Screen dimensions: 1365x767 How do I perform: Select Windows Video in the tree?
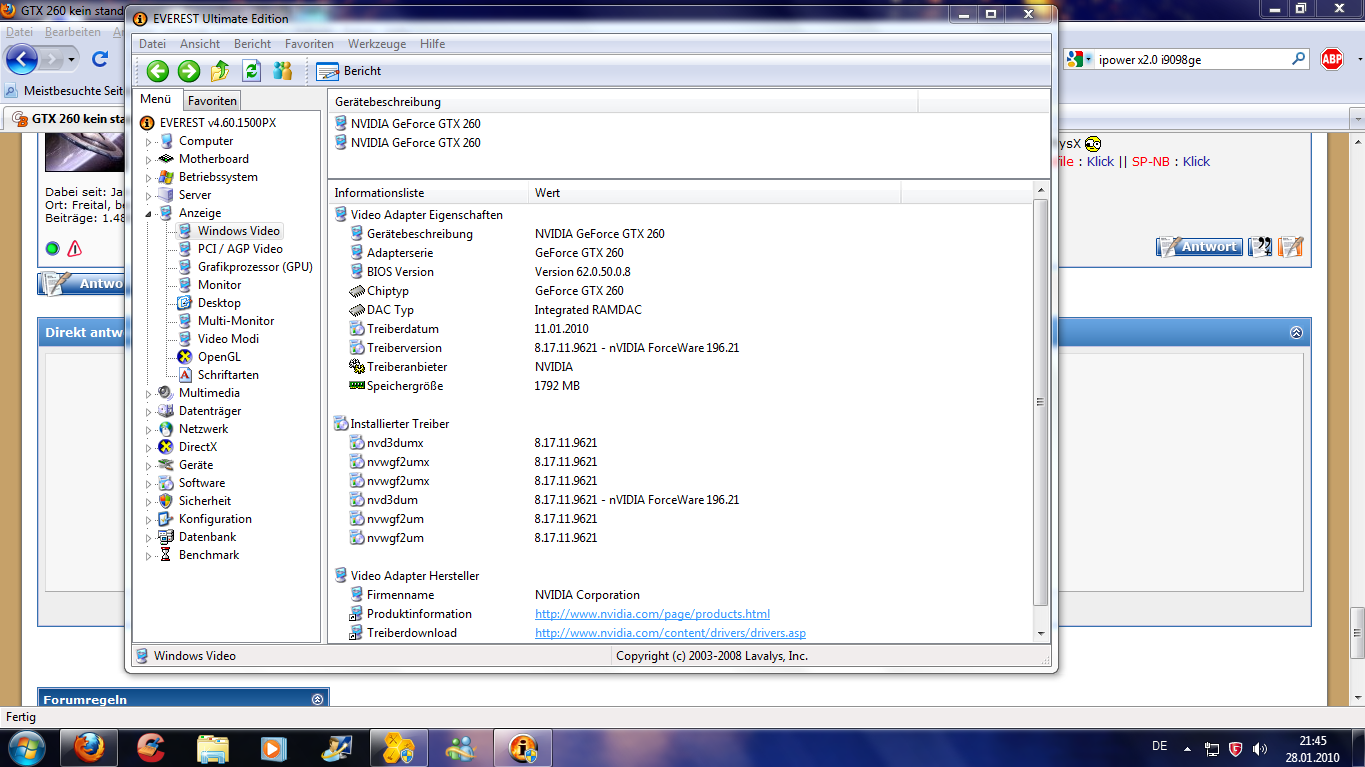coord(238,231)
